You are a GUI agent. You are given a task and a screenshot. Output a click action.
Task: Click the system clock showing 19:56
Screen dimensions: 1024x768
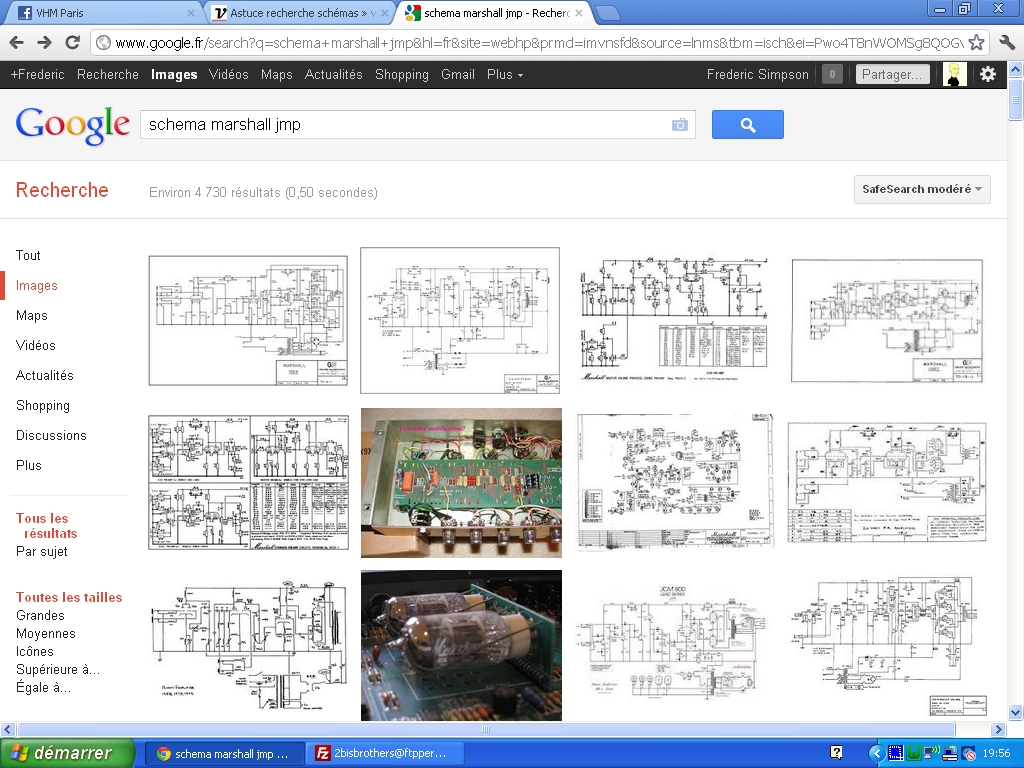(996, 754)
